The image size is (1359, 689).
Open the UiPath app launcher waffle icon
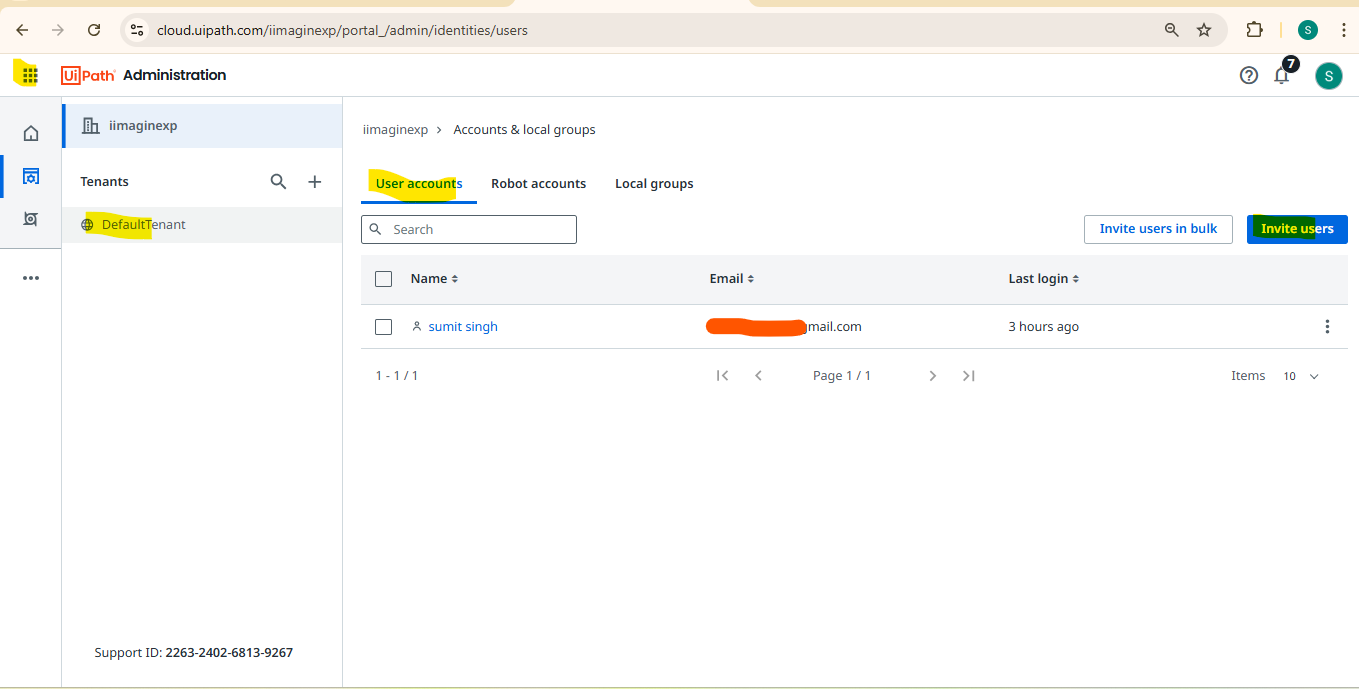27,74
